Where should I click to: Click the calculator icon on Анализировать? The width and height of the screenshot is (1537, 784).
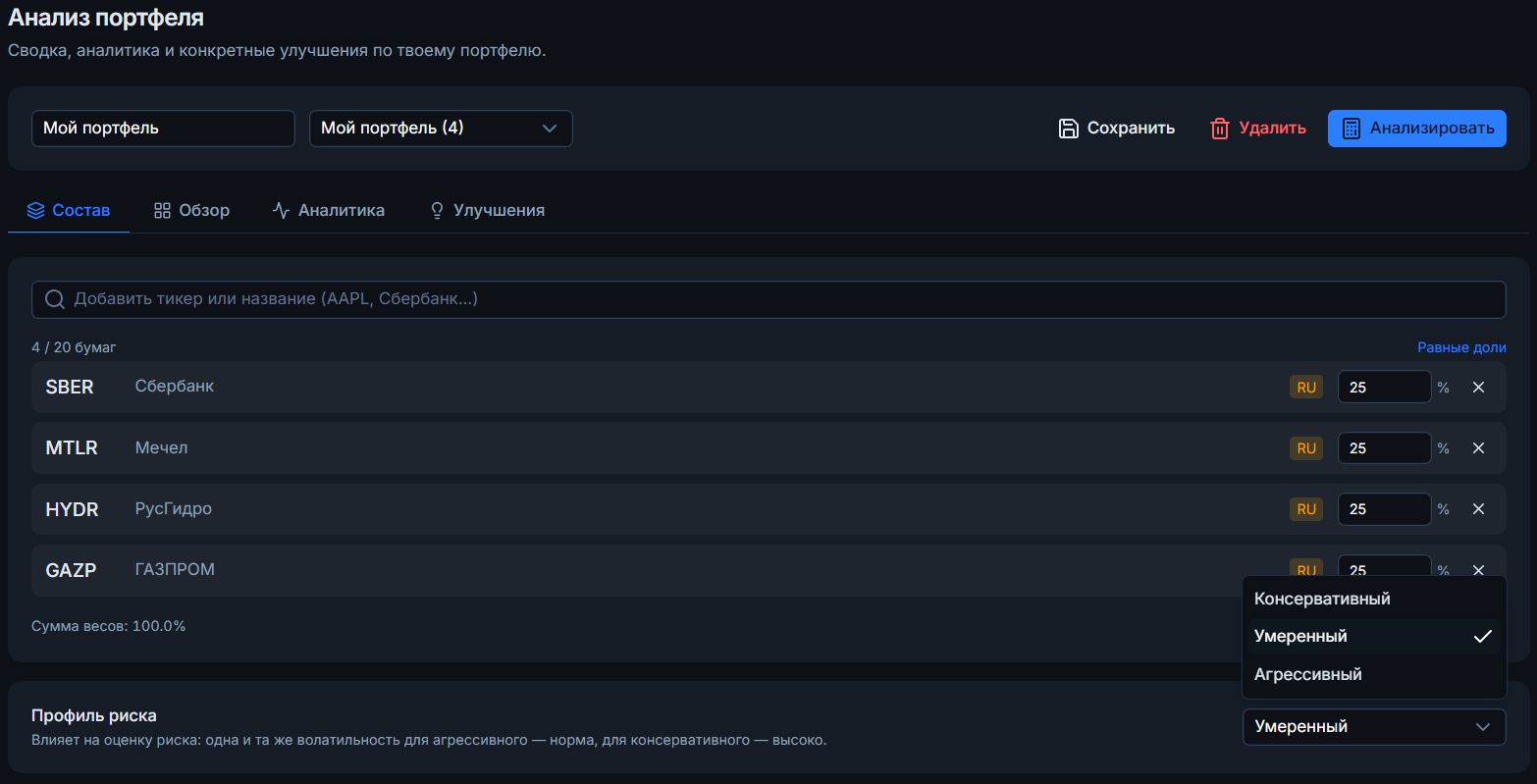point(1351,129)
